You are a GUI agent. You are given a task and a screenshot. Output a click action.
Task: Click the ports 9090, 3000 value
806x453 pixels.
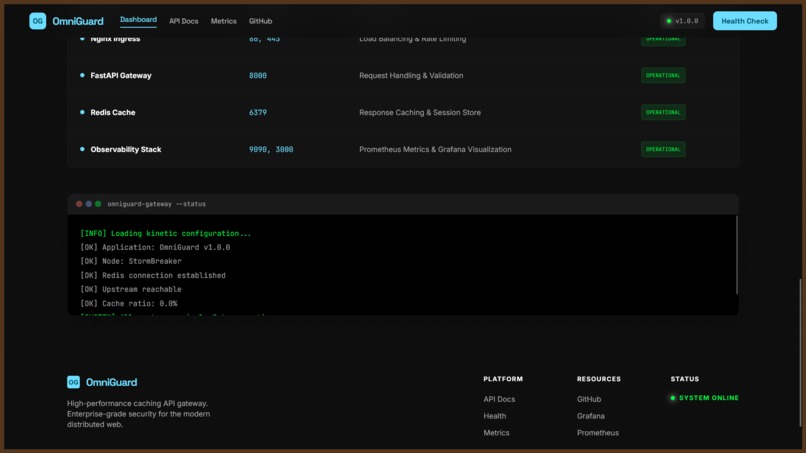(271, 150)
